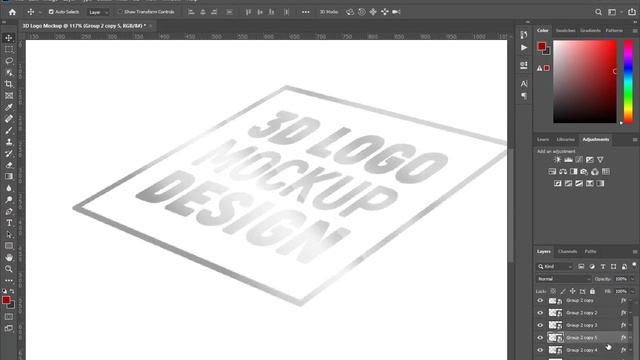This screenshot has height=360, width=640.
Task: Click the align left edges icon
Action: (x=191, y=12)
